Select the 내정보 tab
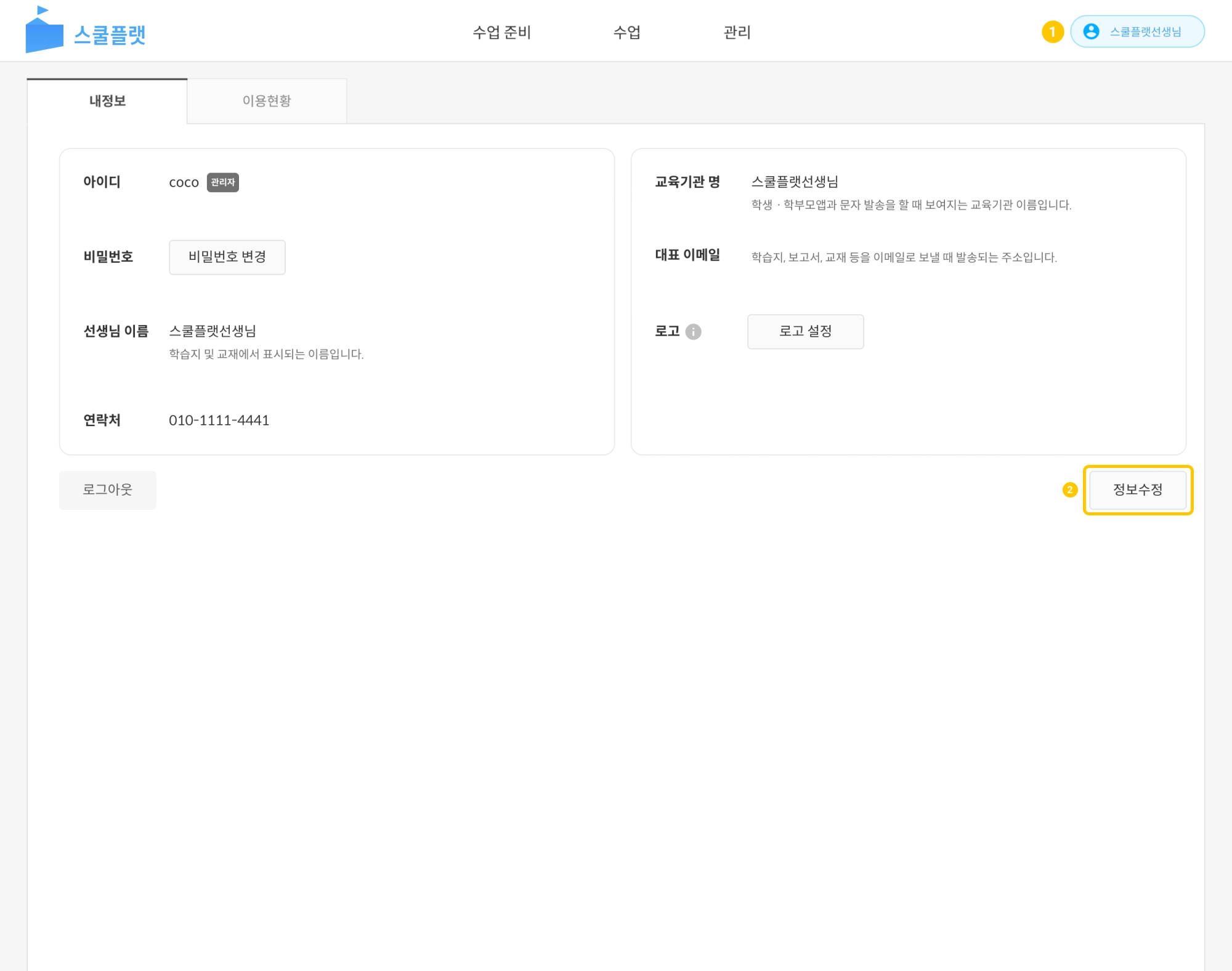 (x=107, y=101)
